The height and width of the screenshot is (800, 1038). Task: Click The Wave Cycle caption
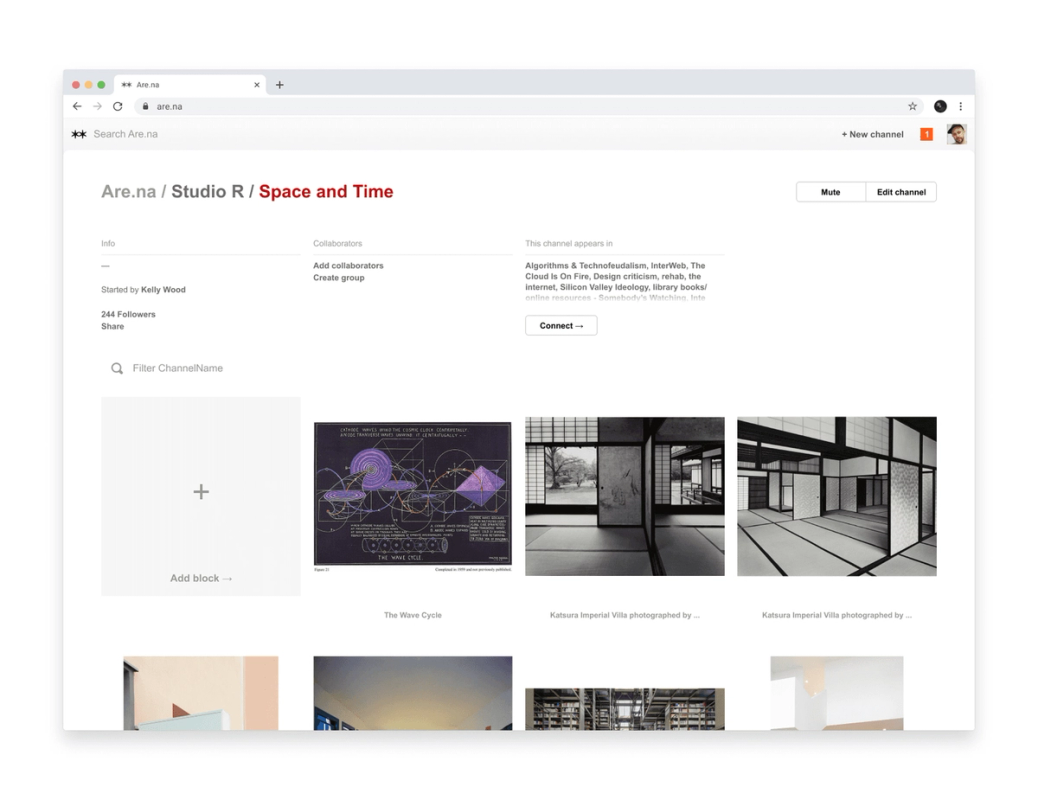tap(412, 615)
